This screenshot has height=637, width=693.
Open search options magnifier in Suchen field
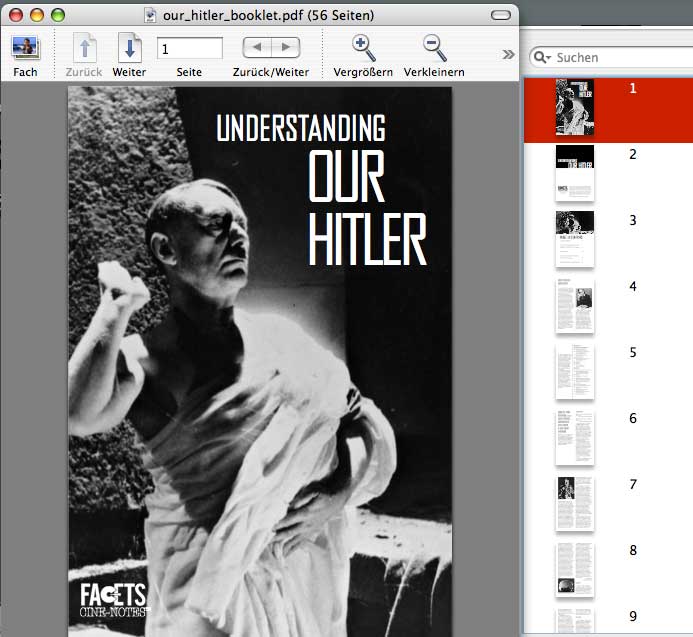click(x=543, y=58)
